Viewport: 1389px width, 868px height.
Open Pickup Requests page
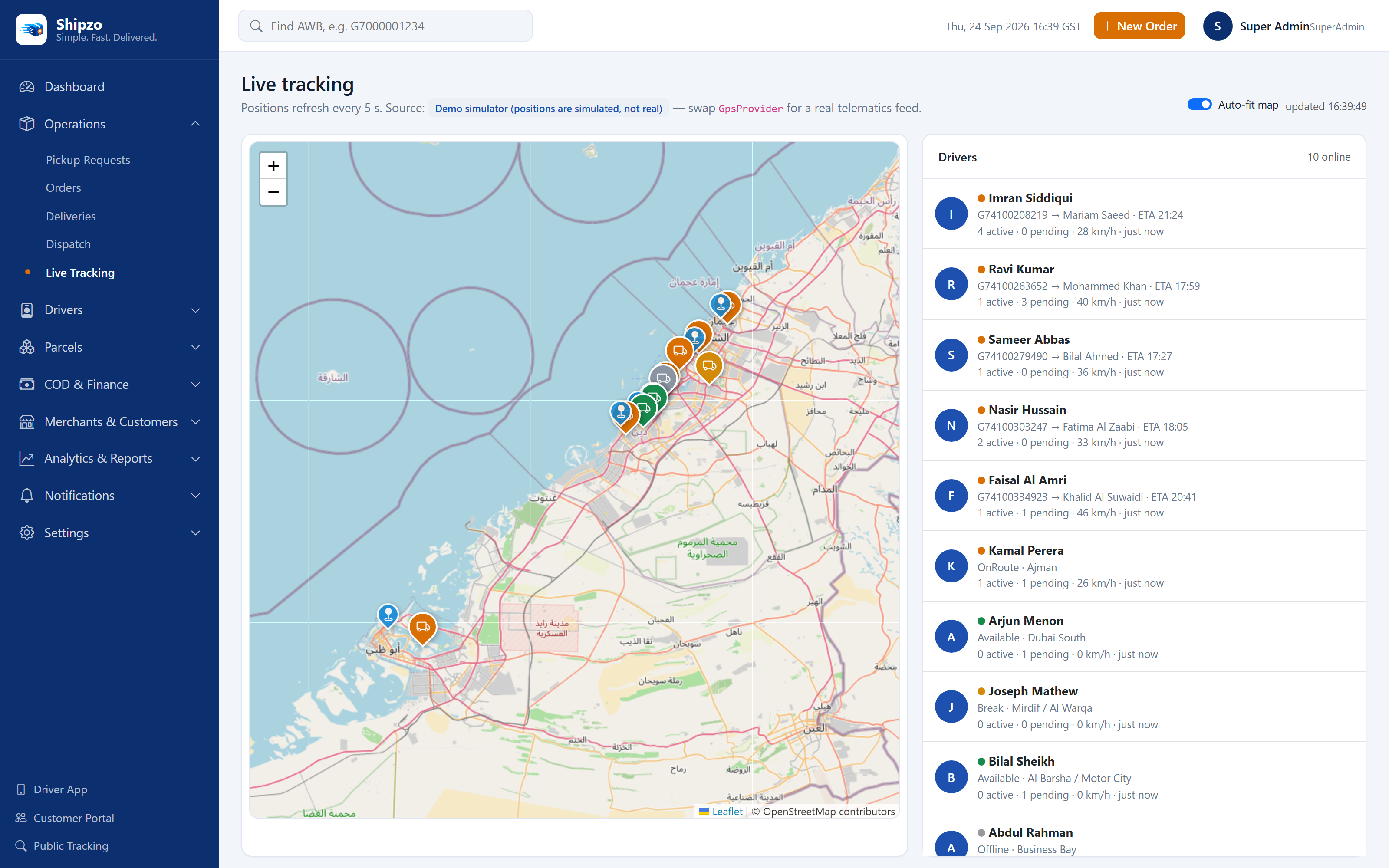(88, 160)
